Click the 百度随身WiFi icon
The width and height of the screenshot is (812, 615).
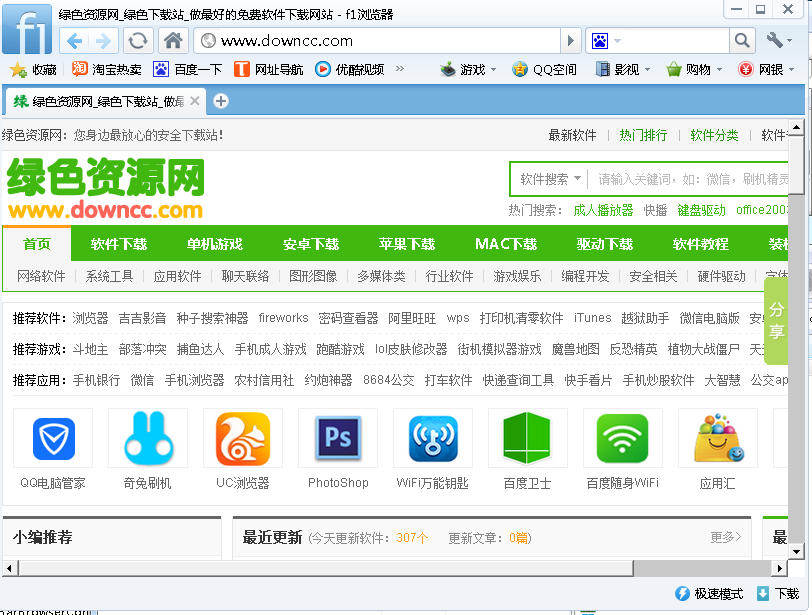pos(622,438)
